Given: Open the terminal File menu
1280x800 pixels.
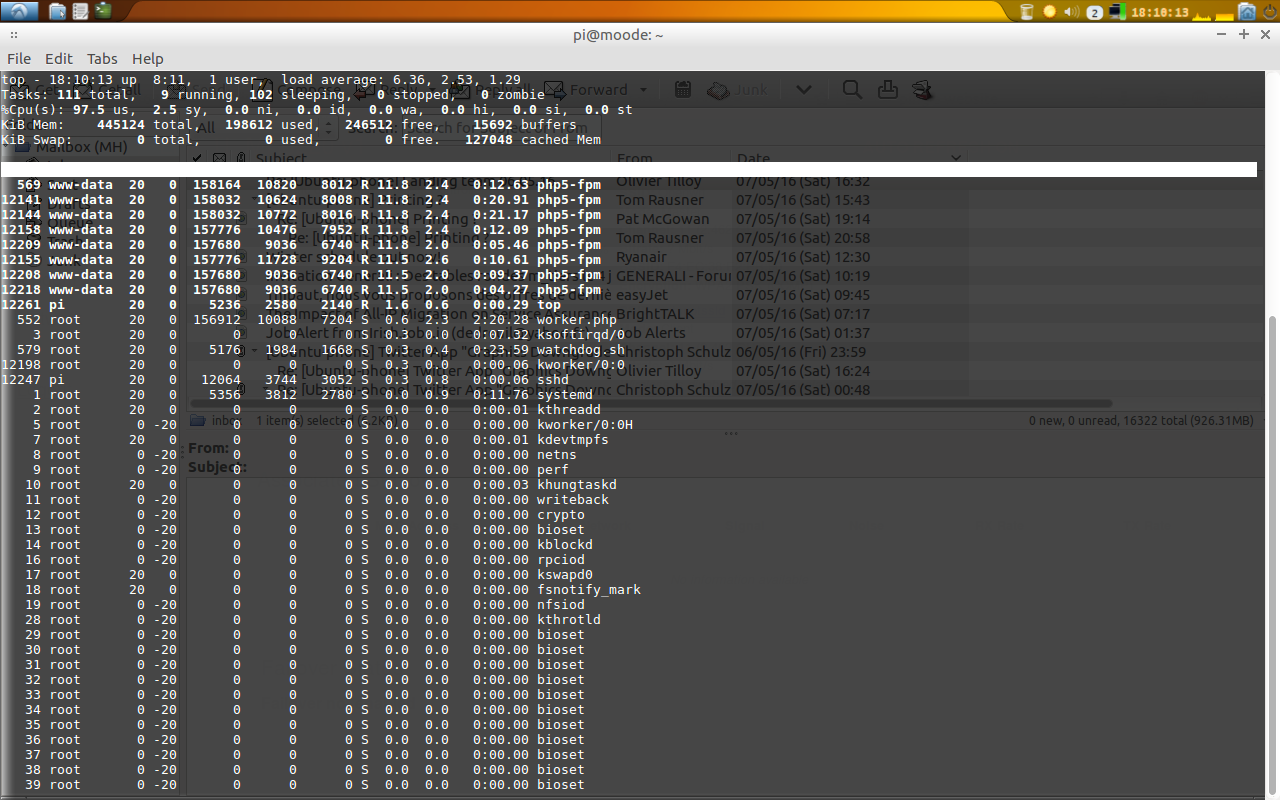Looking at the screenshot, I should (19, 59).
